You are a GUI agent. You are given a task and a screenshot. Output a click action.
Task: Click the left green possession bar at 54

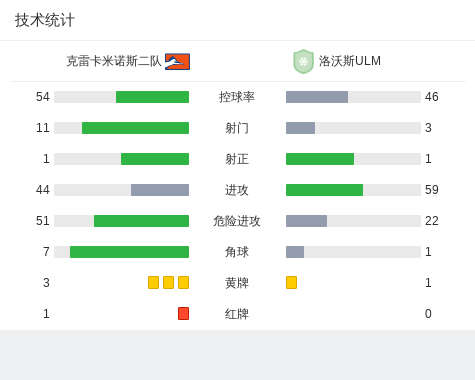click(152, 97)
